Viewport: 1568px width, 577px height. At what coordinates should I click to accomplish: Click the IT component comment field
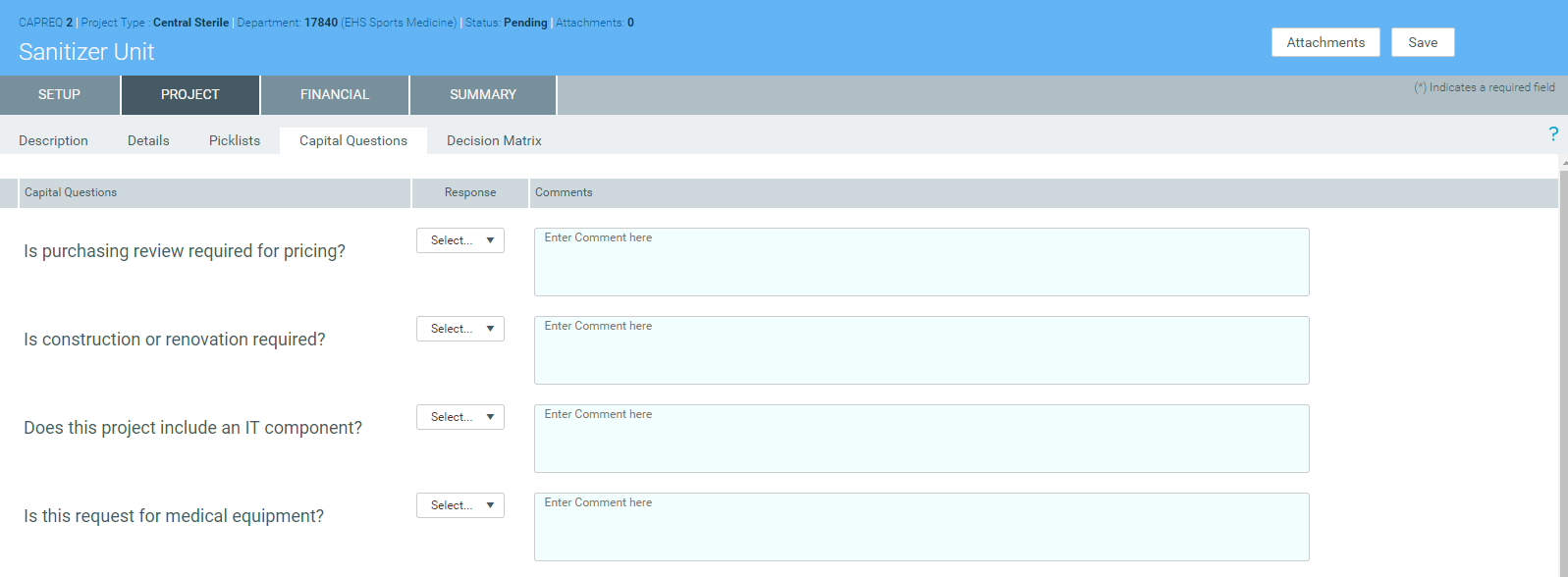(921, 439)
